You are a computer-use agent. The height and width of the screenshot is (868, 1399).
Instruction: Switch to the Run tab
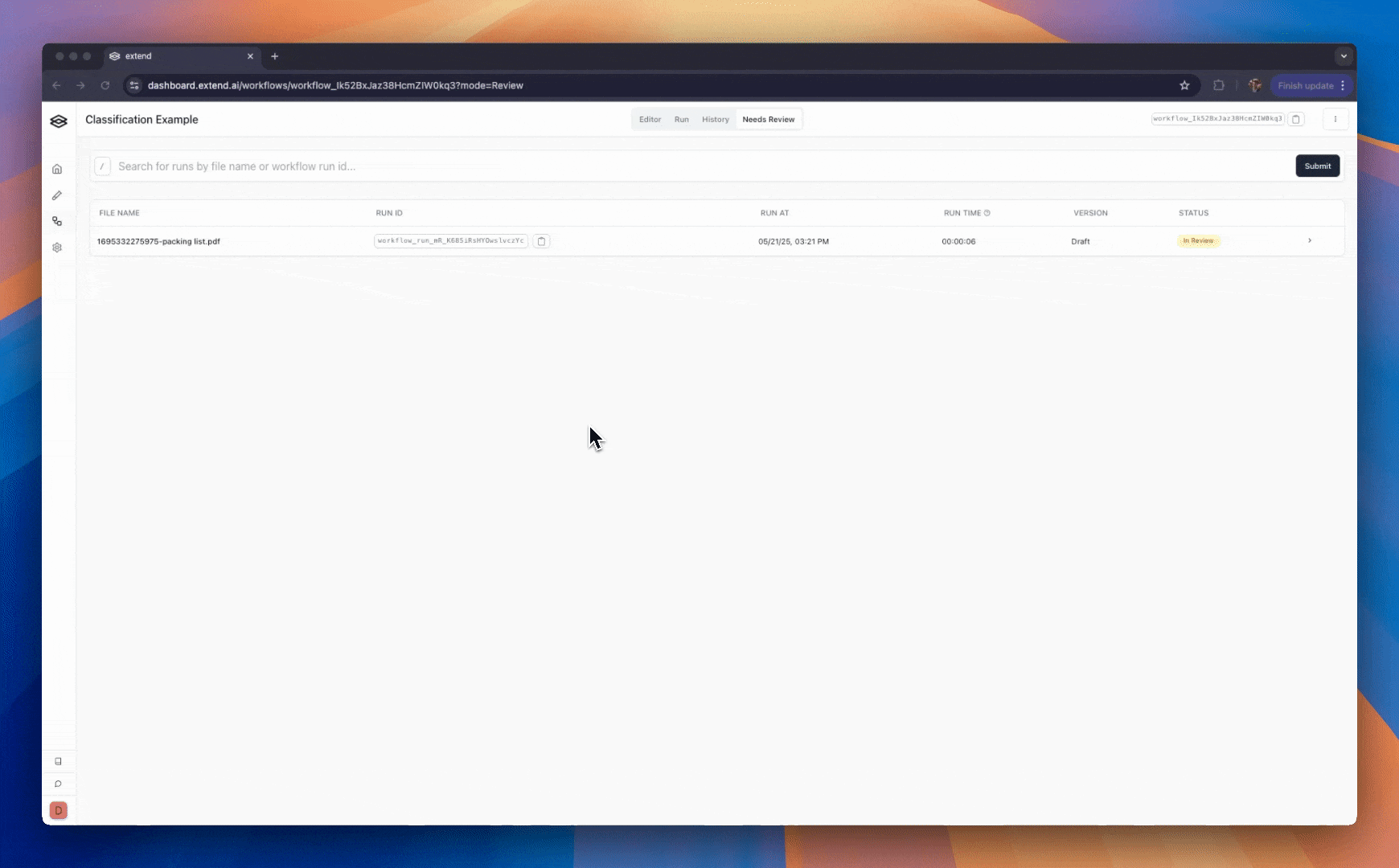[681, 119]
